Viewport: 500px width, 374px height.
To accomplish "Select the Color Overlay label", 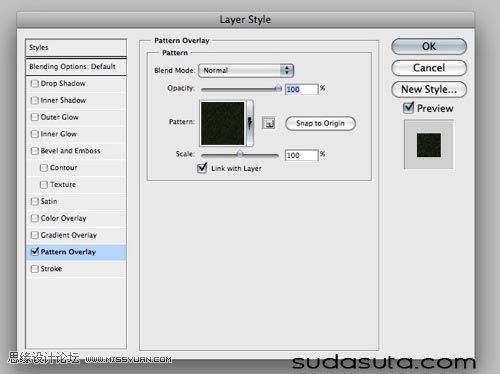I will (x=63, y=218).
